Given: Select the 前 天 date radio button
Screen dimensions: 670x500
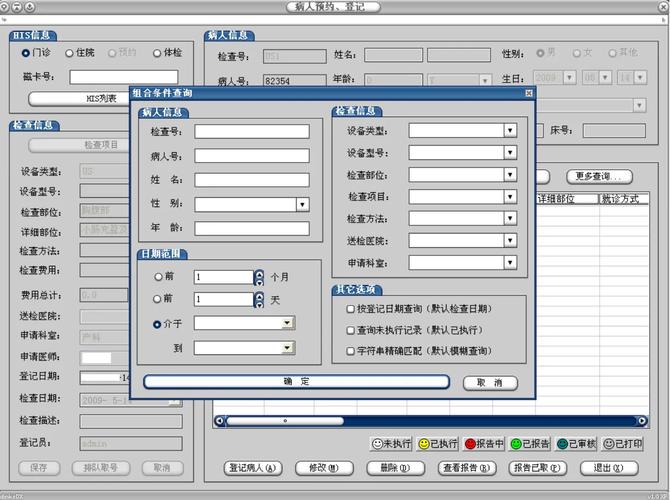Looking at the screenshot, I should [157, 299].
